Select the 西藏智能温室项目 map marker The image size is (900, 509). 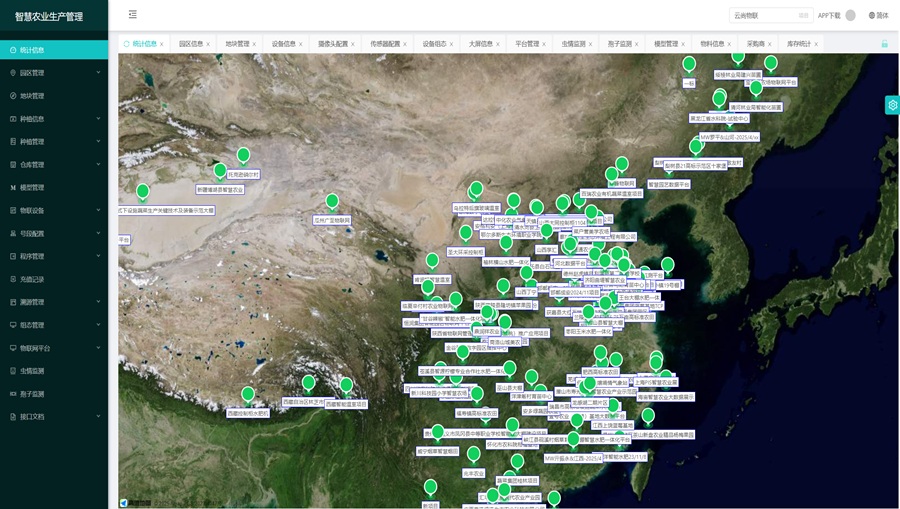pyautogui.click(x=346, y=386)
